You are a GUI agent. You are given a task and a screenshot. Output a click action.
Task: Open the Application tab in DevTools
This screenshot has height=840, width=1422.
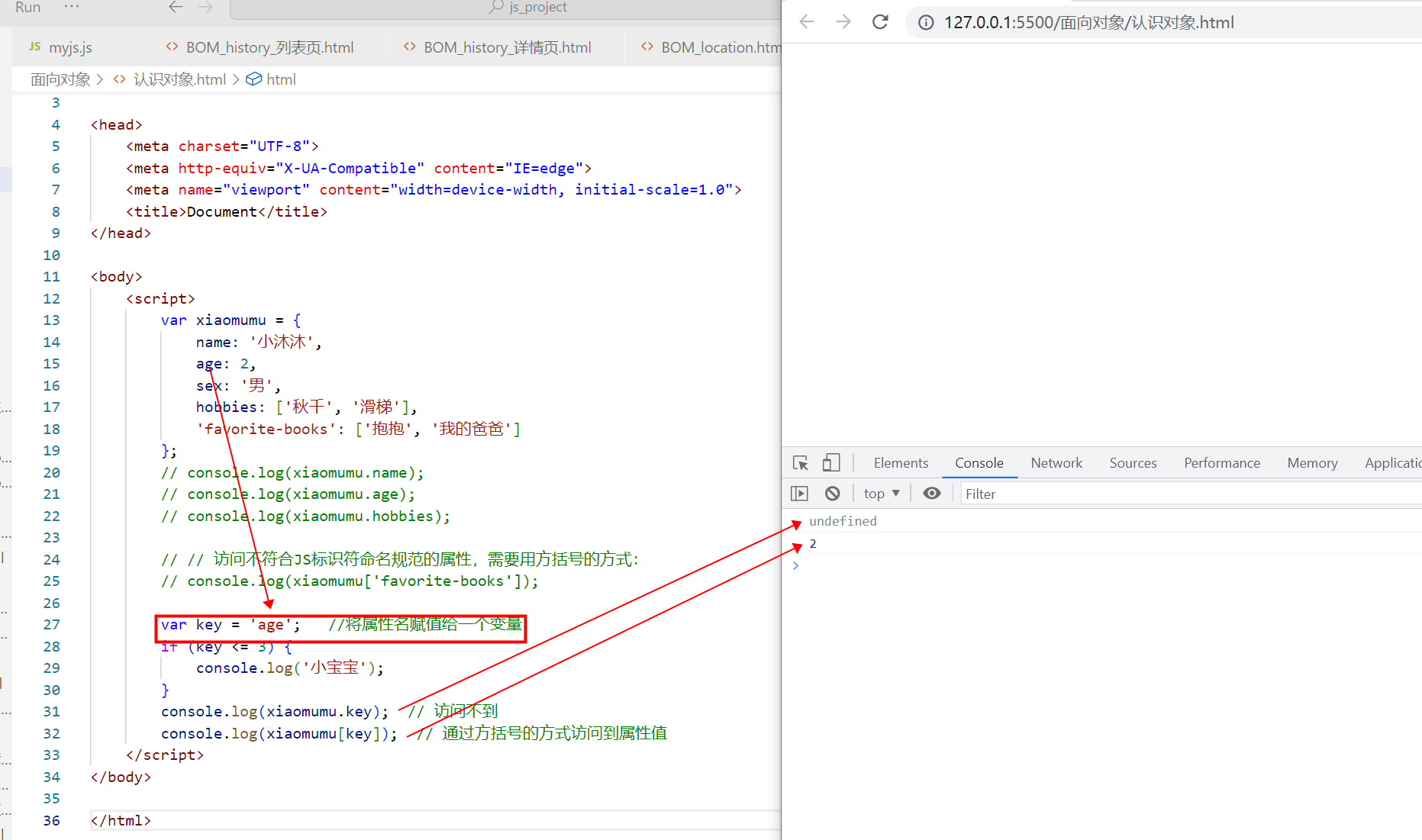(x=1391, y=463)
